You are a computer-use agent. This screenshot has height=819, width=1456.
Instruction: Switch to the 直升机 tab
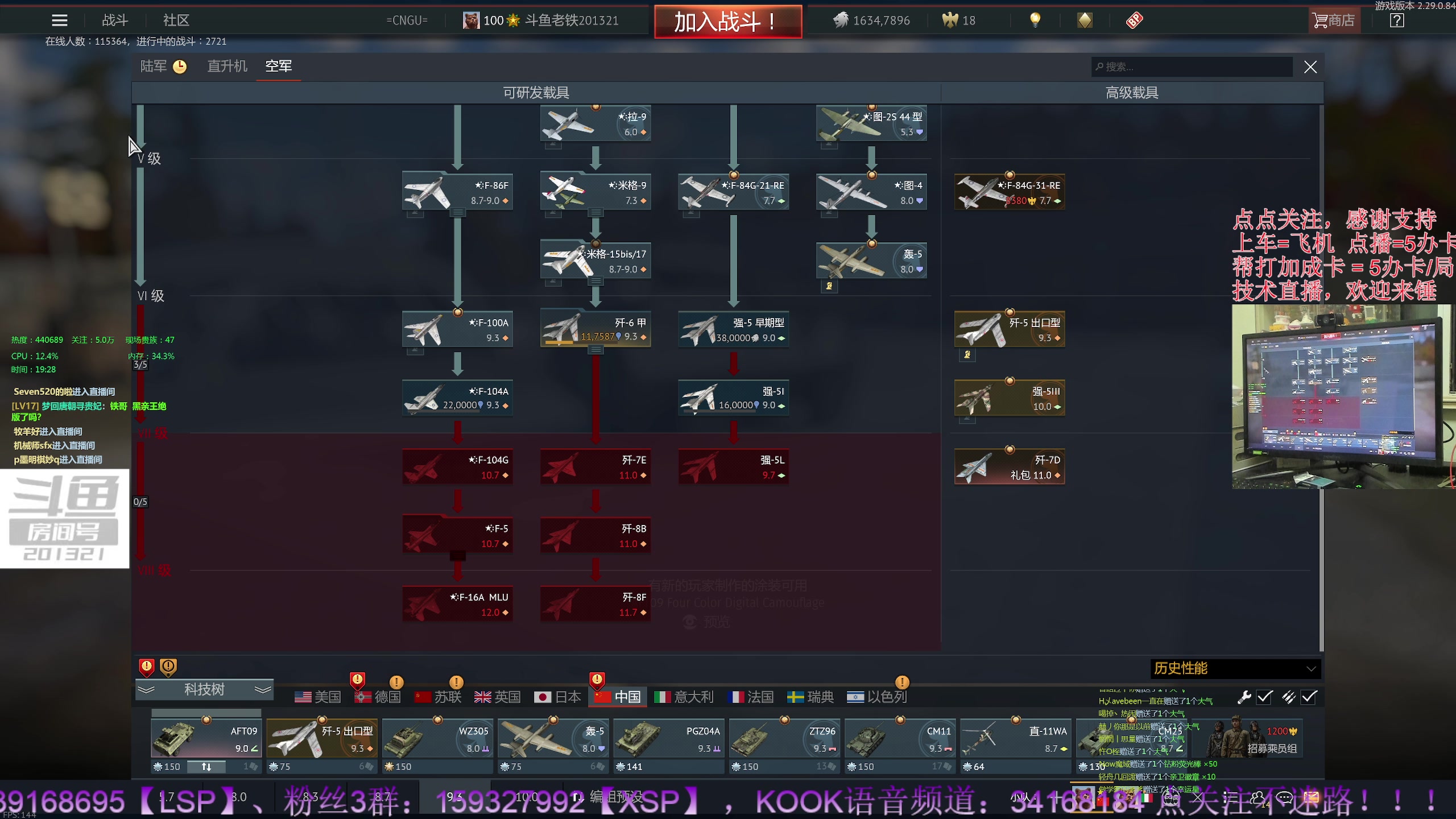pyautogui.click(x=227, y=67)
